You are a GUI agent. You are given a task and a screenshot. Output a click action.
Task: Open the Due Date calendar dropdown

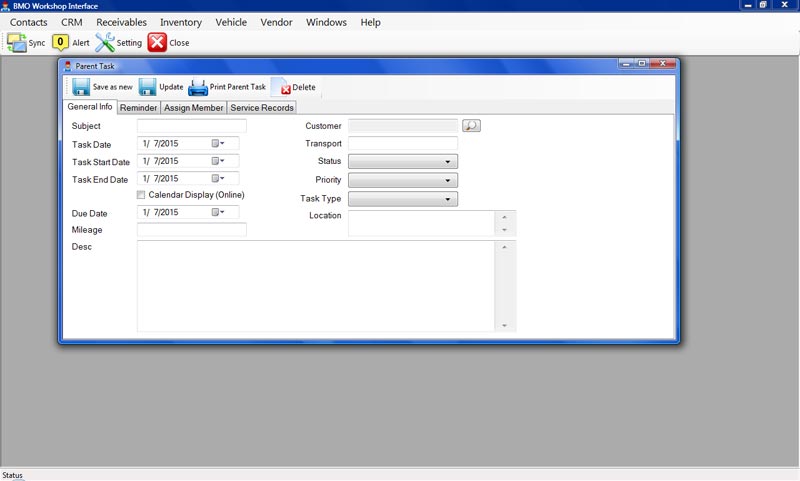tap(218, 212)
